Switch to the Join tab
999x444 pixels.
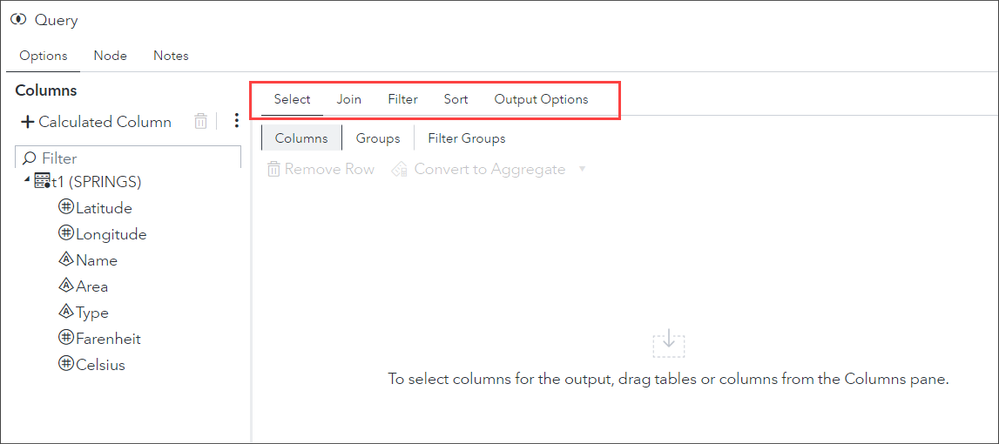(x=349, y=100)
